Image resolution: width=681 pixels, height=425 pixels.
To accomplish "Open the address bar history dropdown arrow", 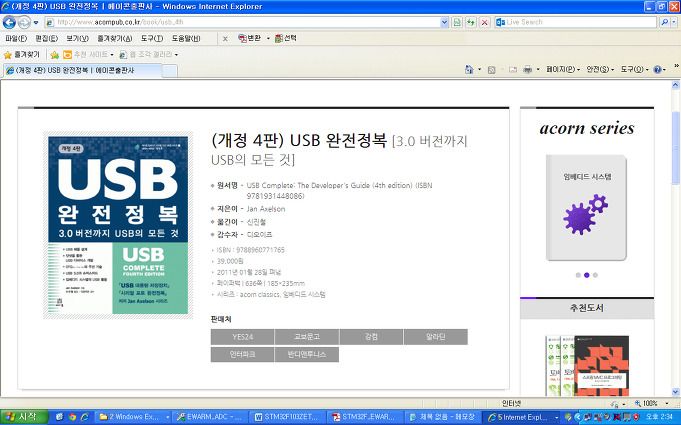I will tap(444, 22).
